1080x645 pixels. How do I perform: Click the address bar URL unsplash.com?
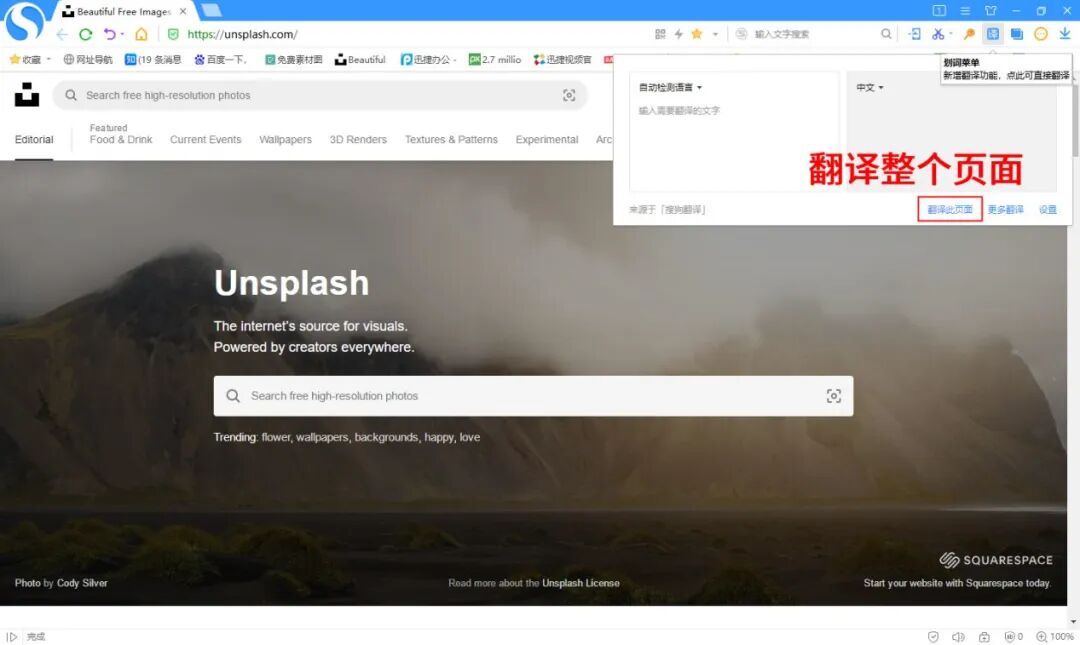coord(242,34)
